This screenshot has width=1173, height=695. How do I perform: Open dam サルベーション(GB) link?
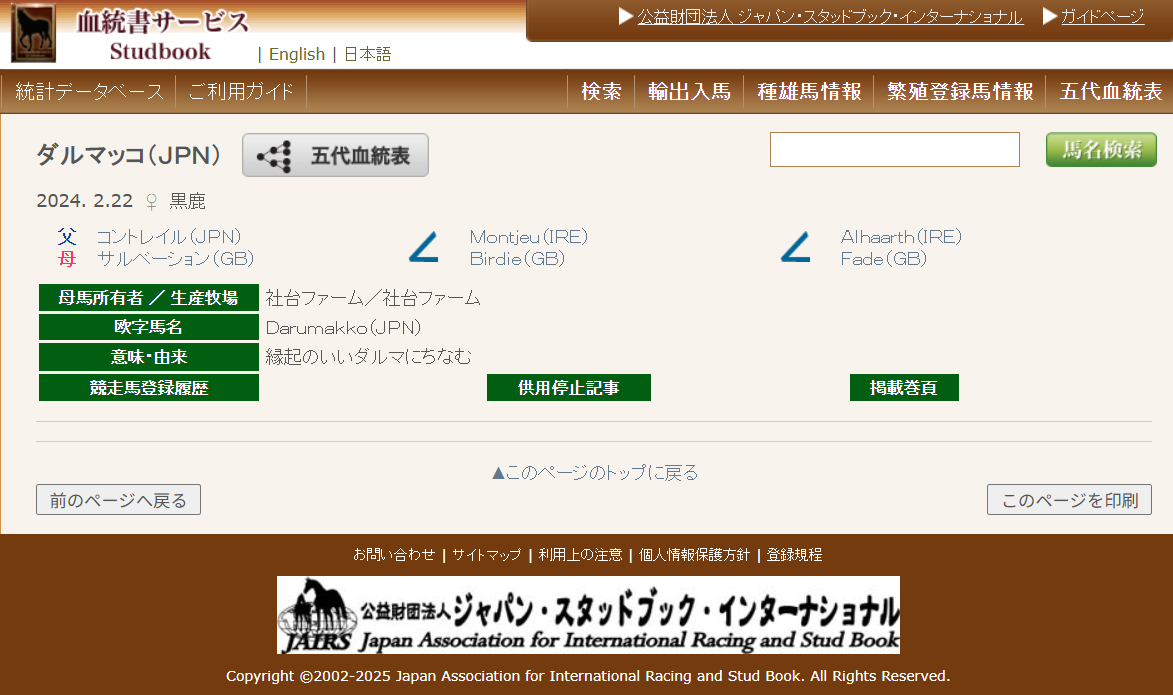pyautogui.click(x=176, y=259)
